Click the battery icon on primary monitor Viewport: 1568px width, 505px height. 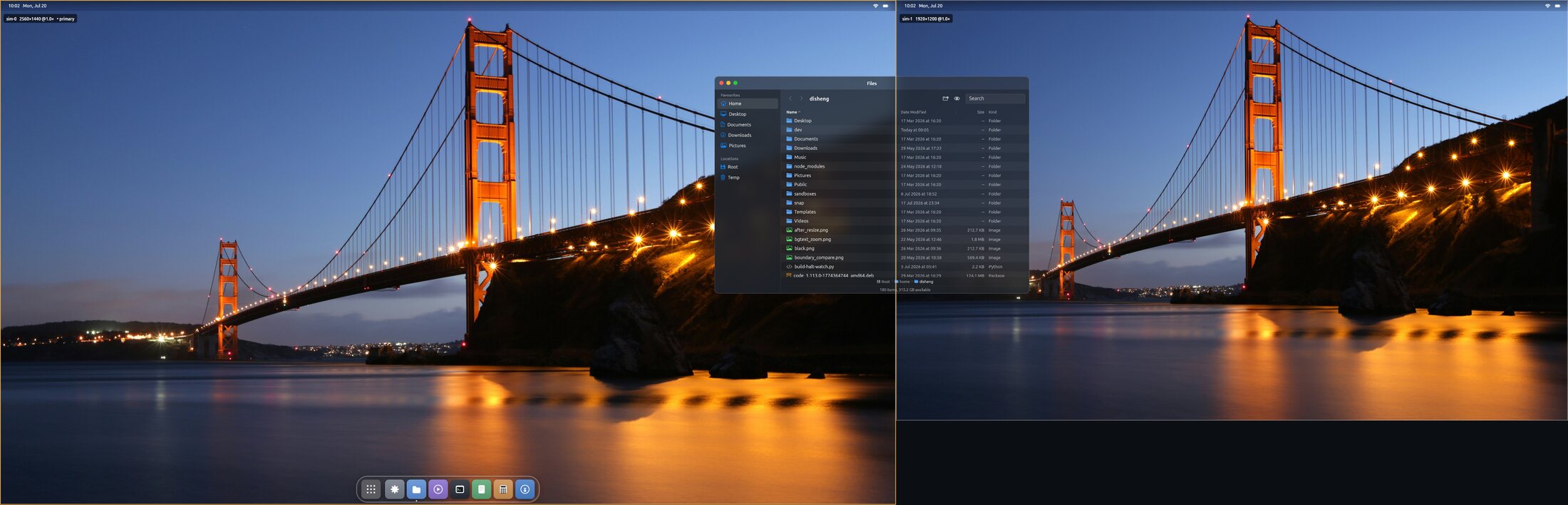click(x=886, y=6)
